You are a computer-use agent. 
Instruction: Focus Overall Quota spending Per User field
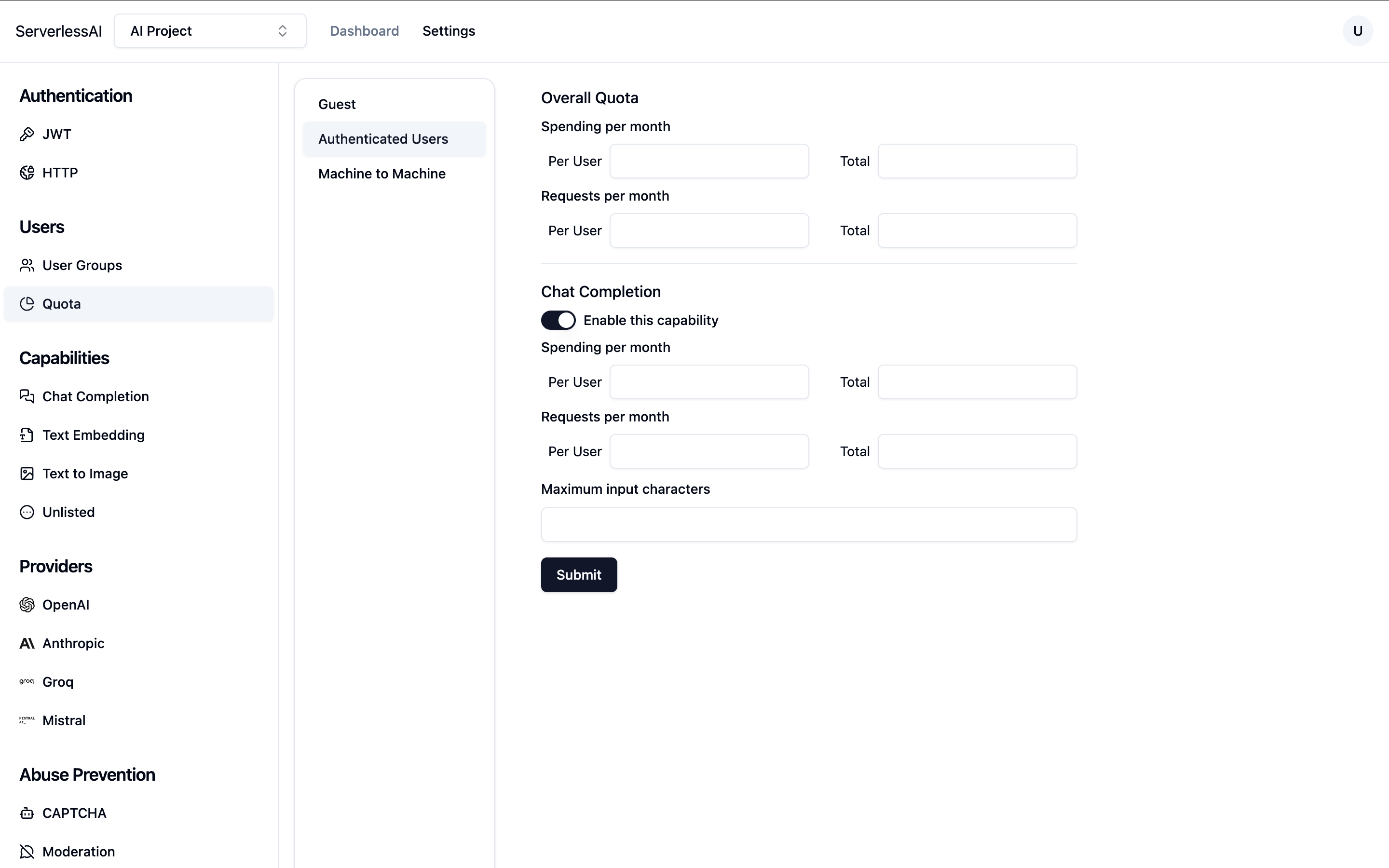coord(709,162)
